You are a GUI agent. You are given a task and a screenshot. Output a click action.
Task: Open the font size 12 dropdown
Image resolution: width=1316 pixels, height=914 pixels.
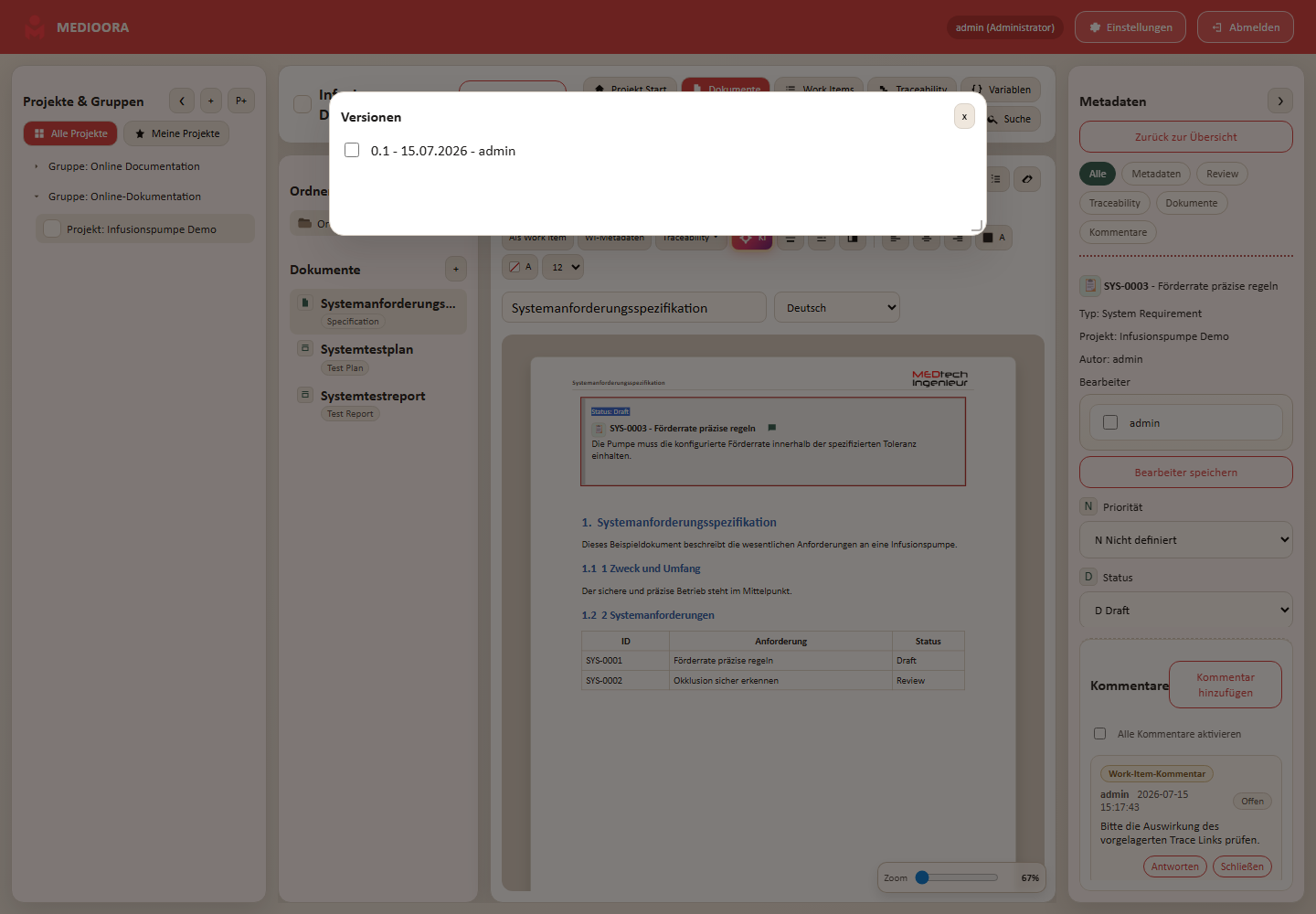click(x=563, y=267)
